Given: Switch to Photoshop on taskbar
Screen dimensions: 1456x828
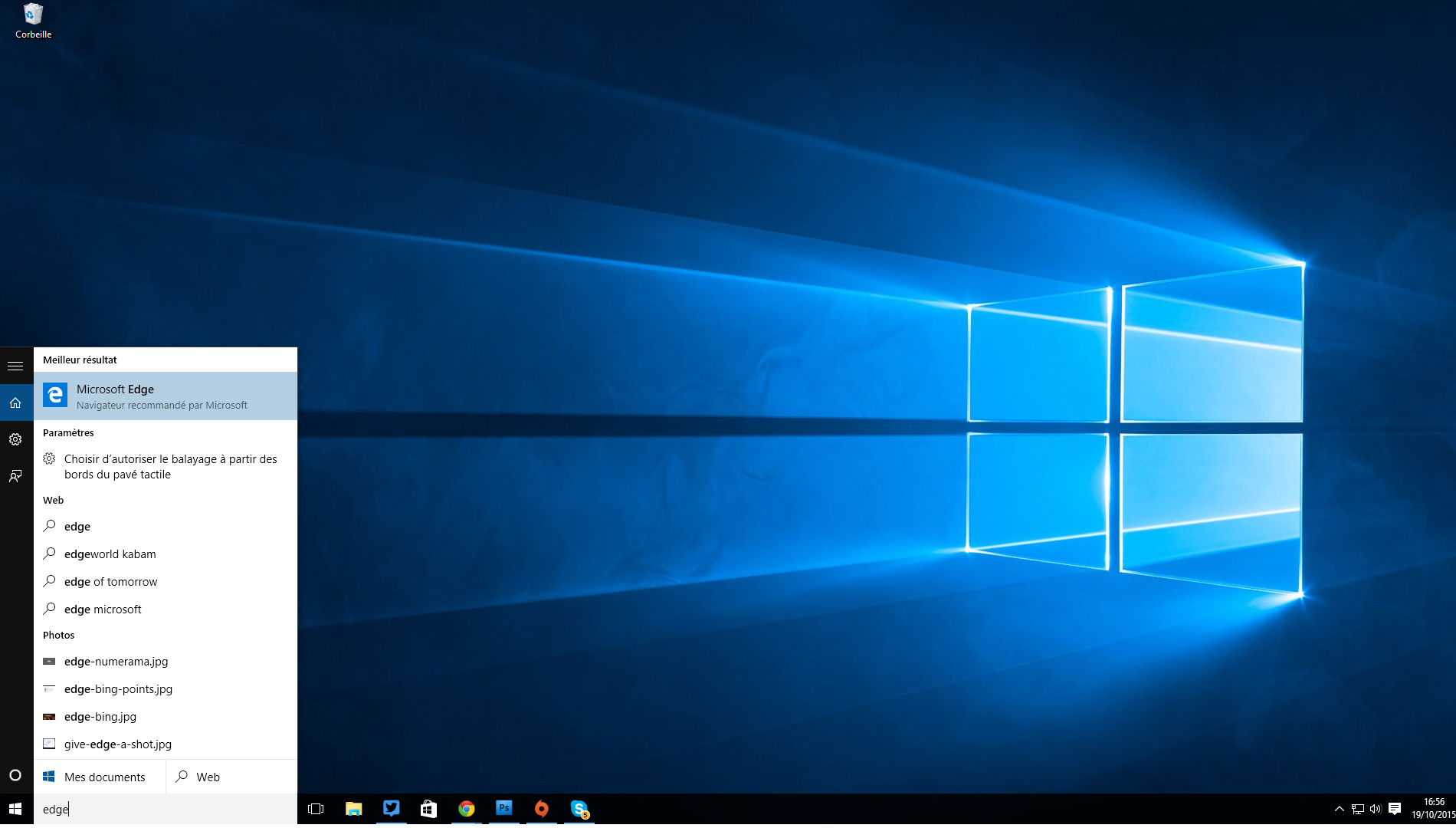Looking at the screenshot, I should click(x=503, y=809).
